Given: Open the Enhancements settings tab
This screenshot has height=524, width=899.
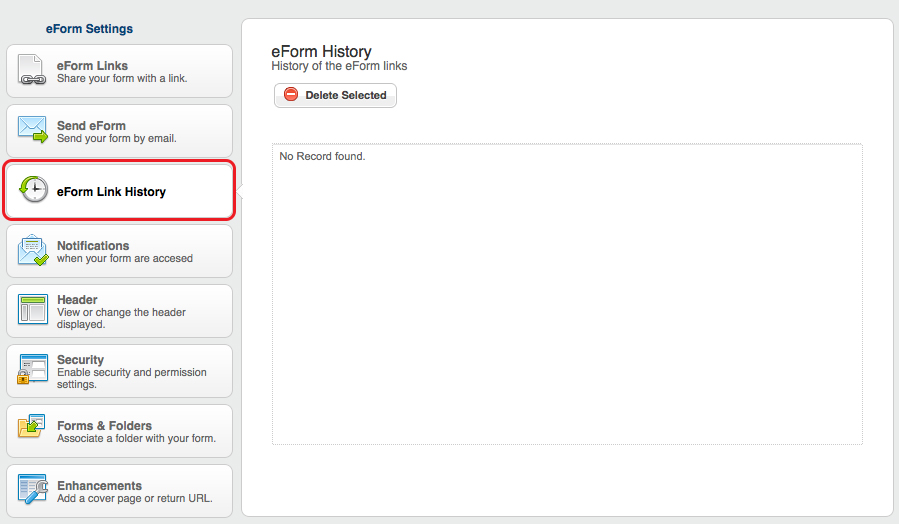Looking at the screenshot, I should [x=119, y=491].
